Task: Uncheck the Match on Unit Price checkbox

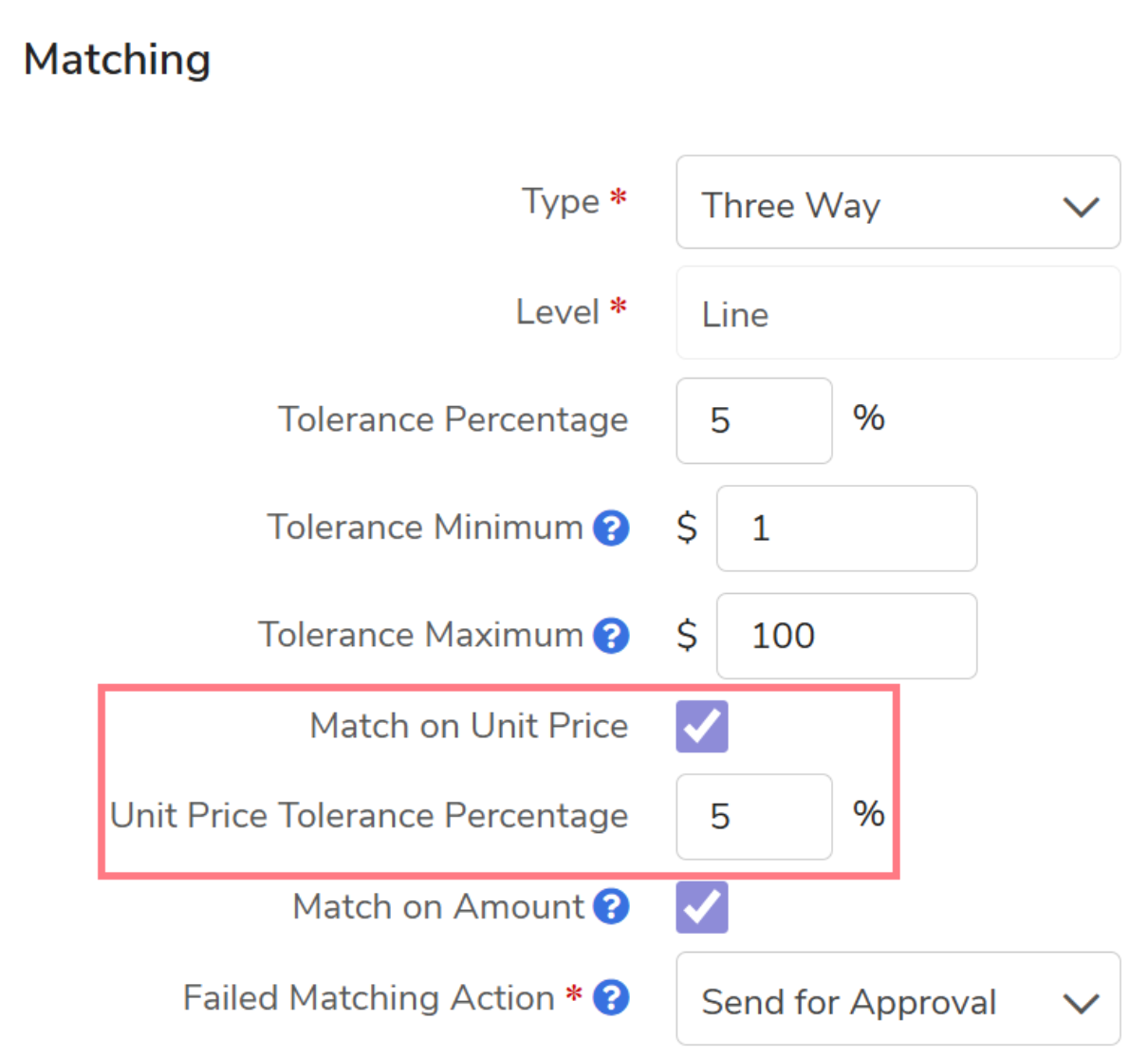Action: pos(702,727)
